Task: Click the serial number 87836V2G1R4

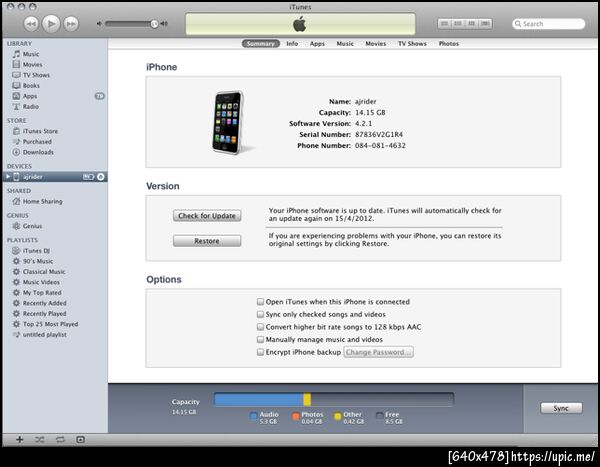Action: coord(379,134)
